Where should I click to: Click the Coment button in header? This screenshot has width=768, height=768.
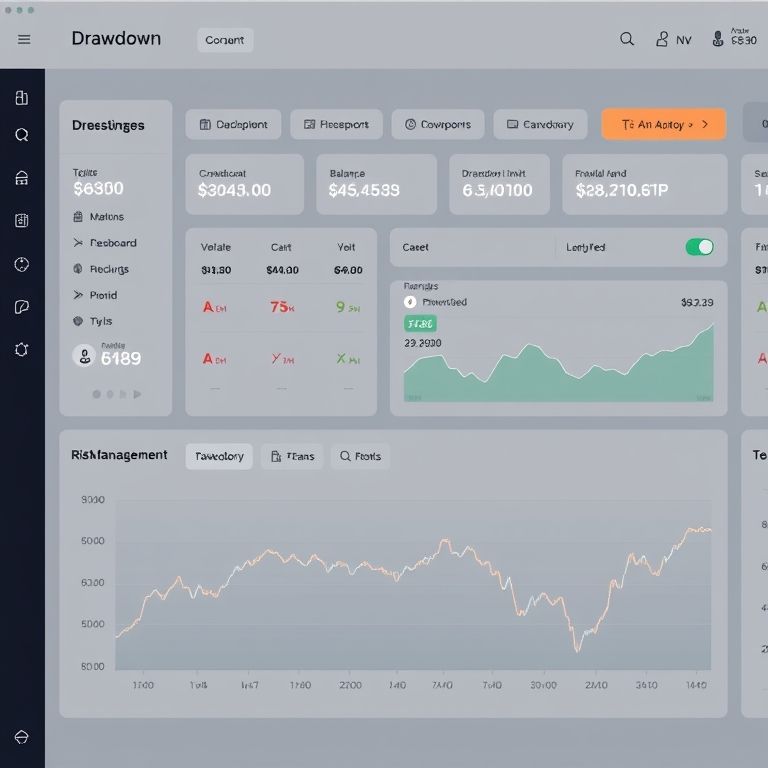(x=225, y=40)
